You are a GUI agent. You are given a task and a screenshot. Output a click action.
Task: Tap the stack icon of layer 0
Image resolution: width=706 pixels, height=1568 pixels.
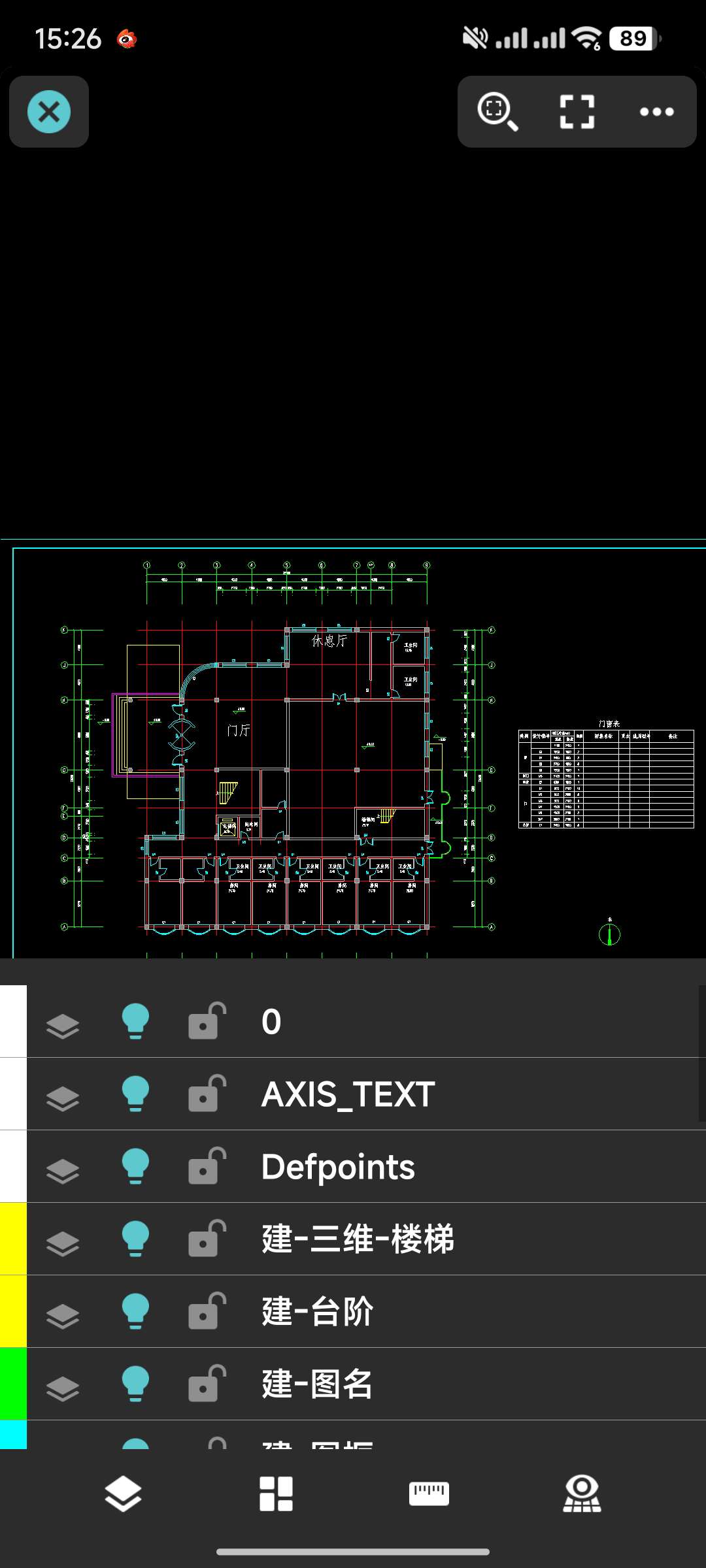coord(63,1026)
